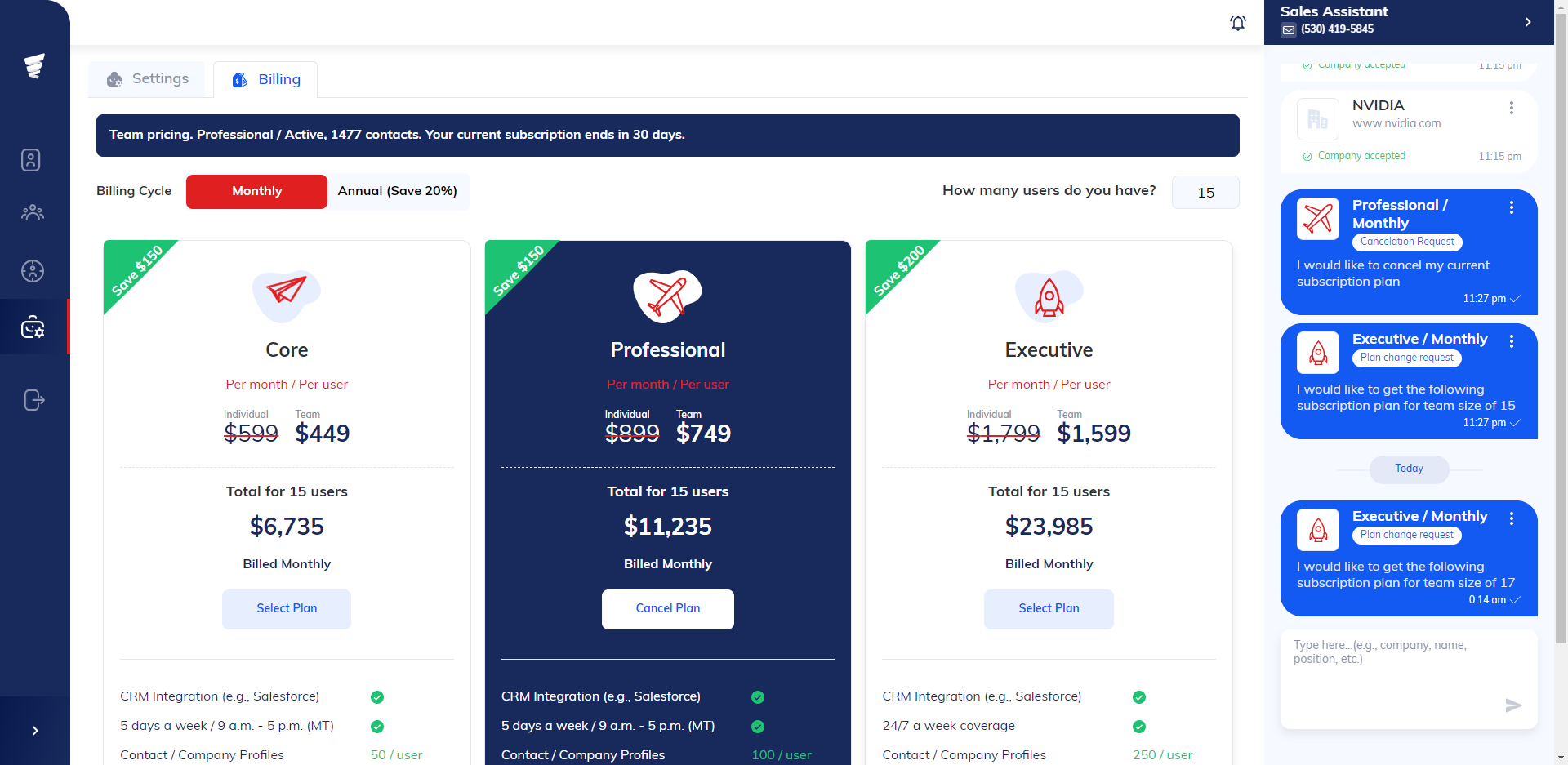Collapse the Sales Assistant panel via chevron
1568x765 pixels.
click(1529, 22)
